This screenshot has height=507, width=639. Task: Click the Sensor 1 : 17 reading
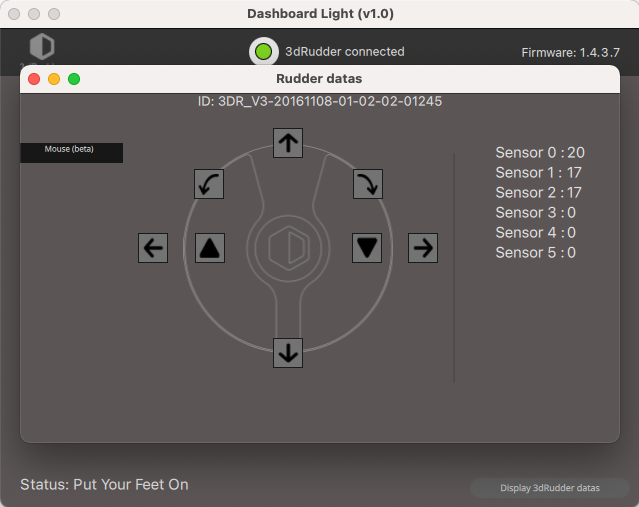click(x=538, y=173)
